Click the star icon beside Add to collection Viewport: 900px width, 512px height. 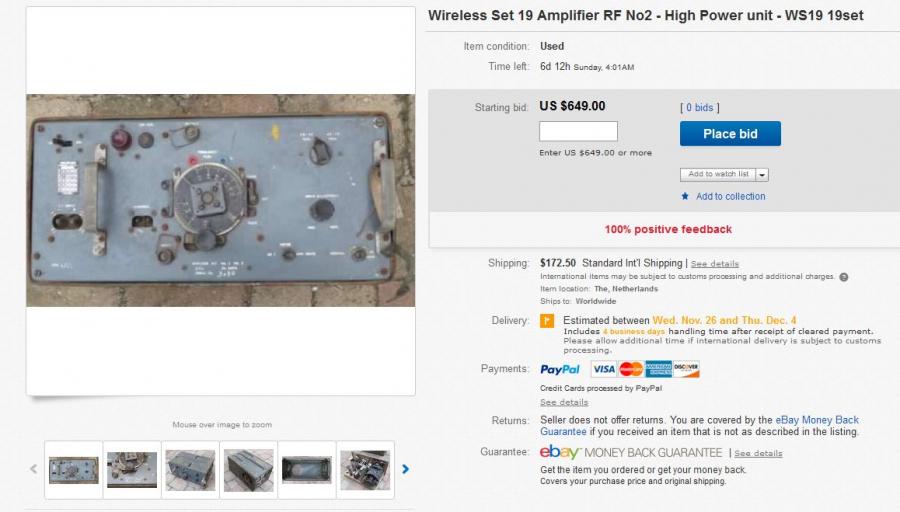tap(685, 196)
